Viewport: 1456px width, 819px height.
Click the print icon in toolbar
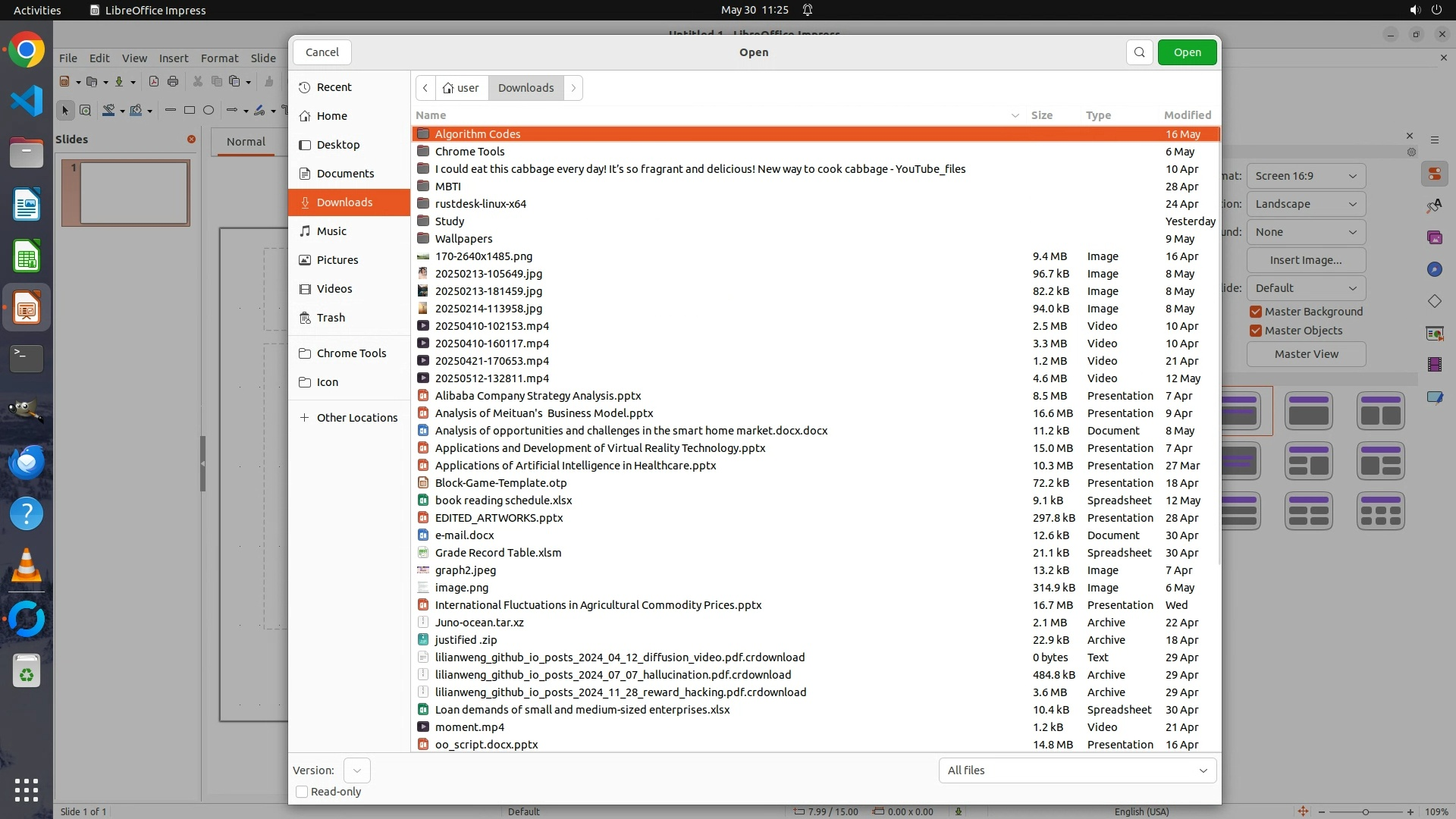(173, 82)
